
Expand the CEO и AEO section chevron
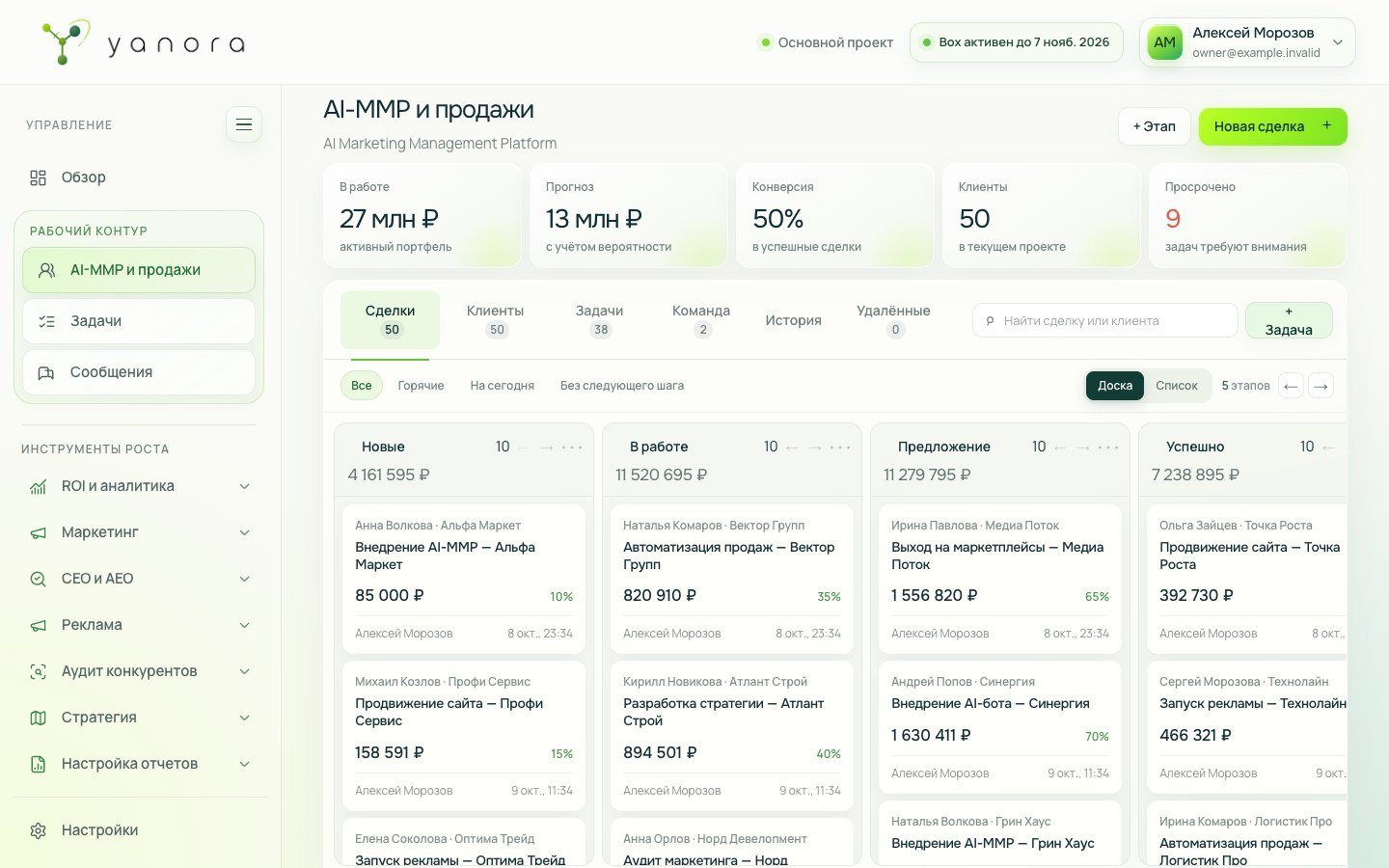point(245,579)
